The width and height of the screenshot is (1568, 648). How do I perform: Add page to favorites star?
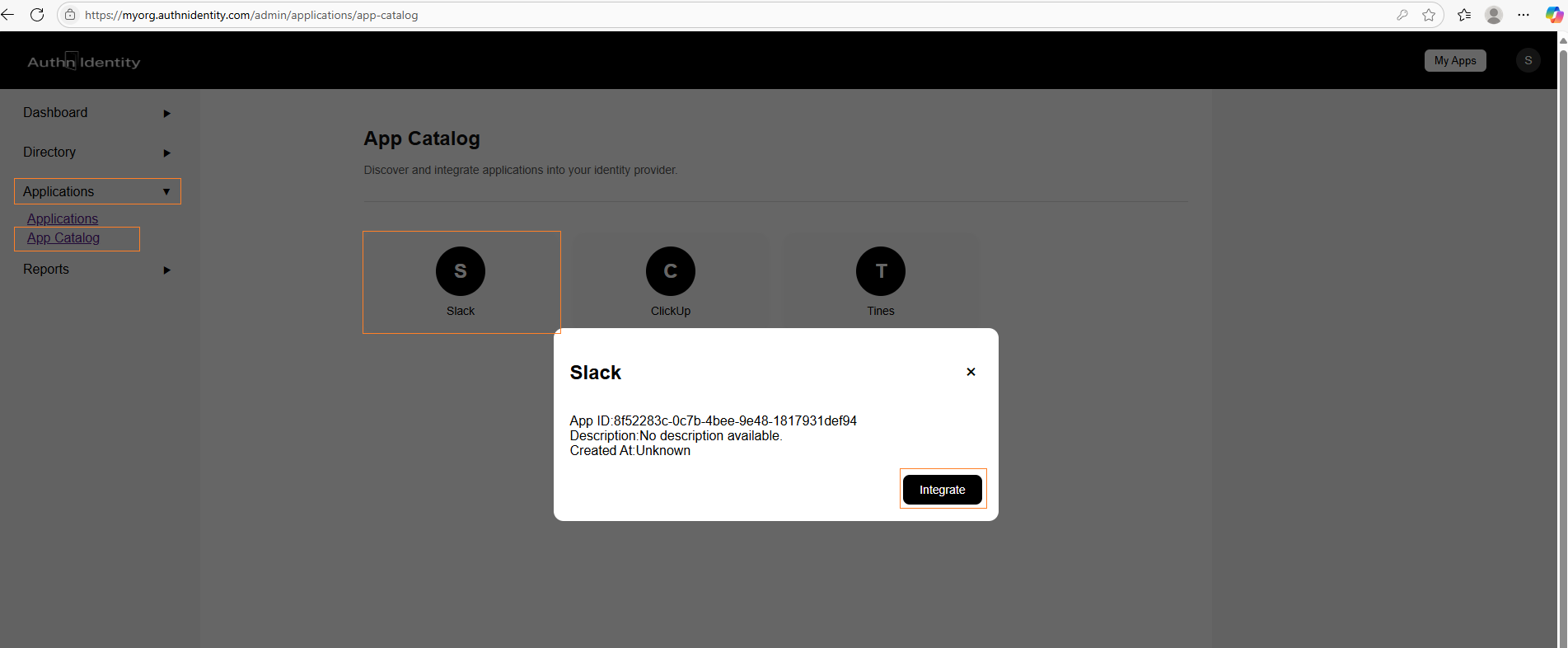pos(1429,15)
